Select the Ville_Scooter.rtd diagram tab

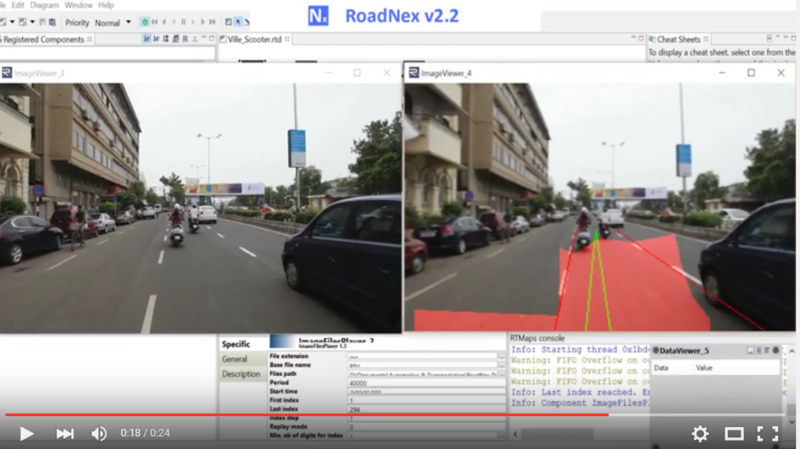254,39
